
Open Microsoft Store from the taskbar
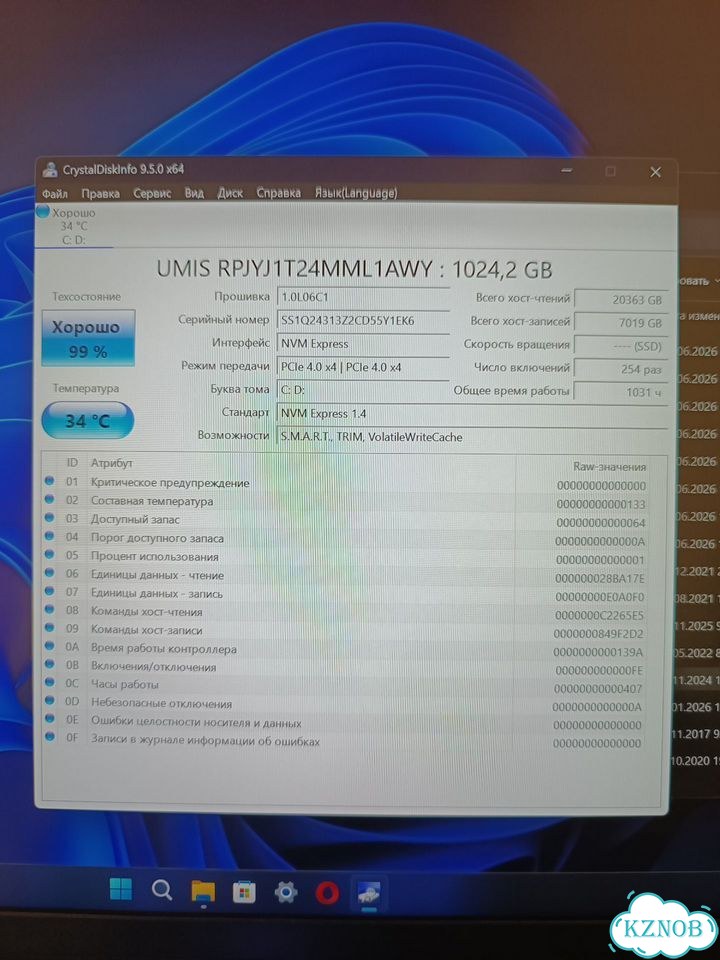click(x=244, y=893)
